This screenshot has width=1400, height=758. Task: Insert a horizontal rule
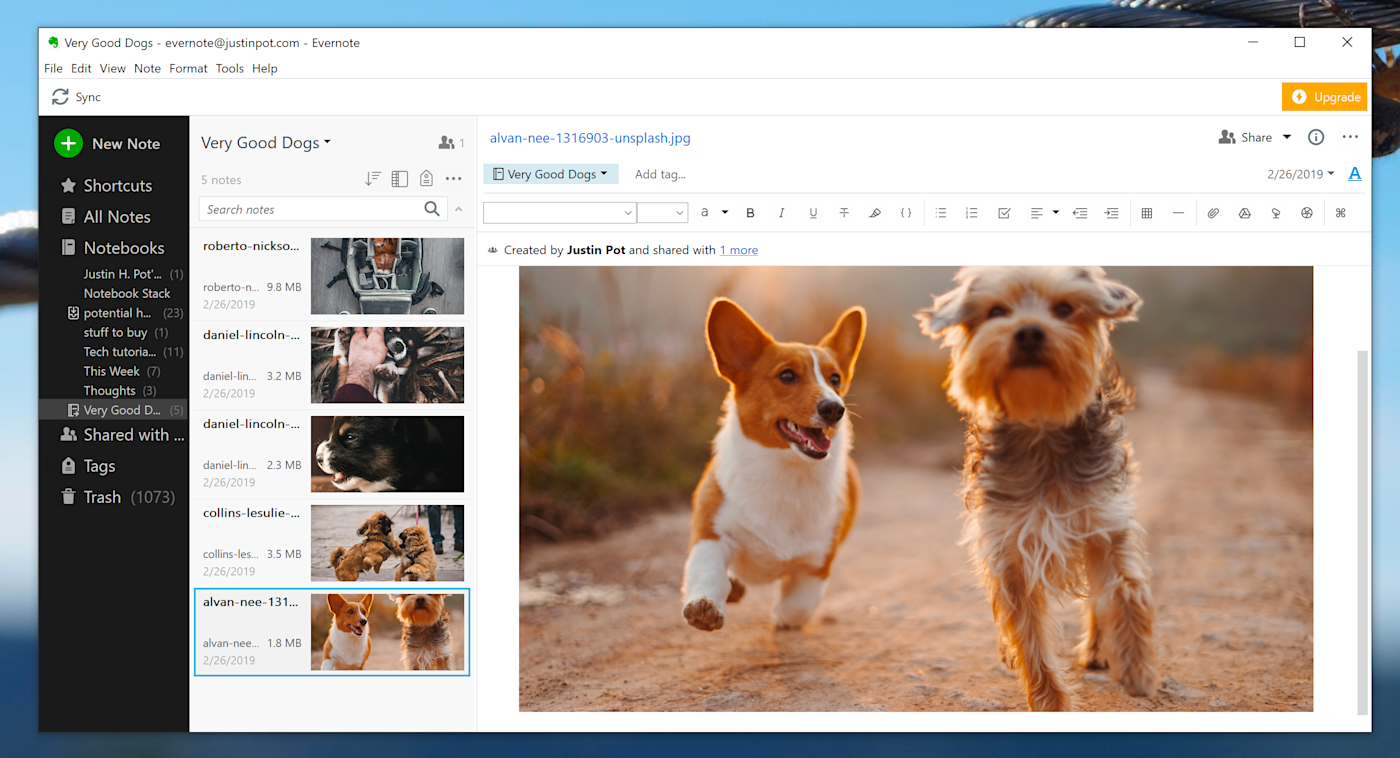coord(1178,213)
